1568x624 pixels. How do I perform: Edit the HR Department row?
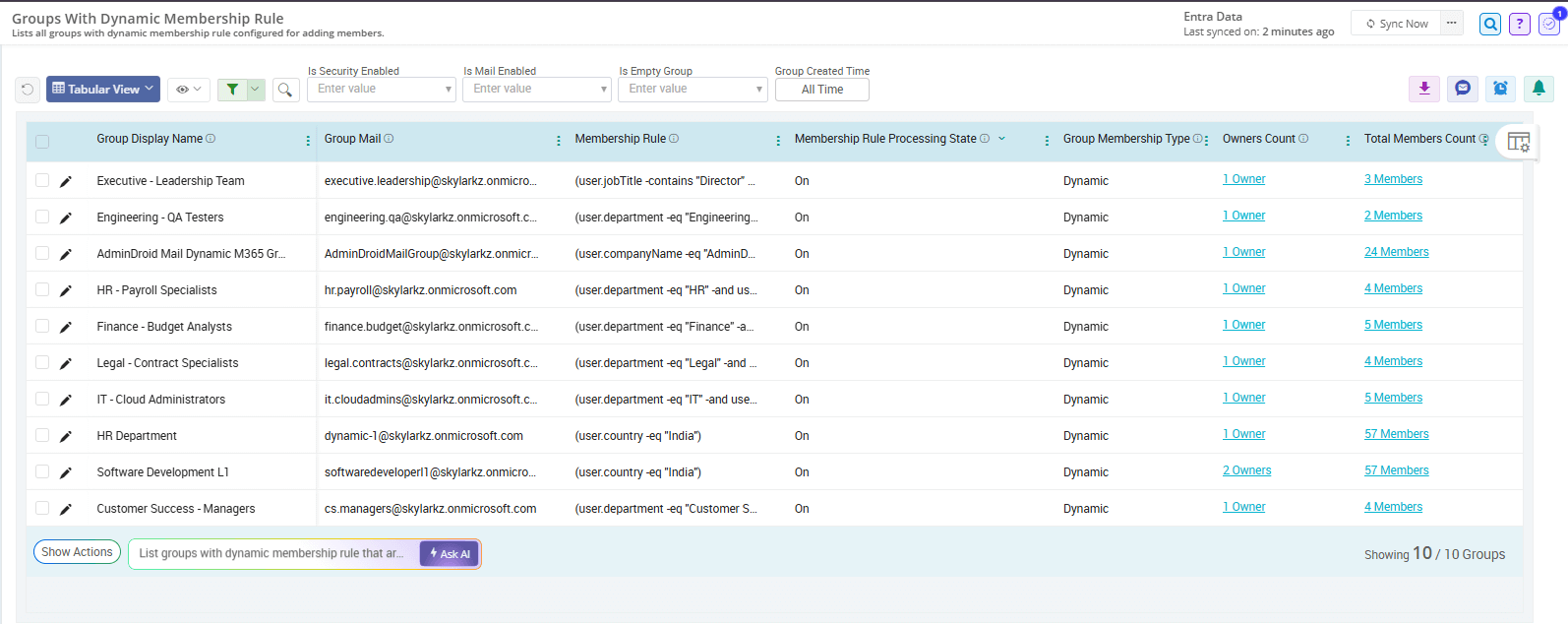click(x=66, y=436)
